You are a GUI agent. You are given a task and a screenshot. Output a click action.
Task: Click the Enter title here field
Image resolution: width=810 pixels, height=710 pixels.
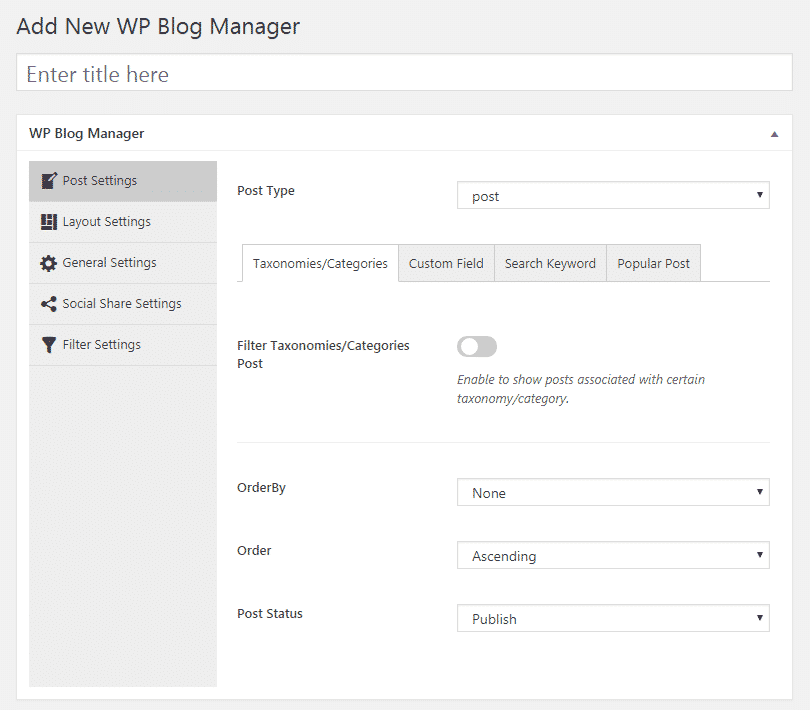[x=404, y=72]
